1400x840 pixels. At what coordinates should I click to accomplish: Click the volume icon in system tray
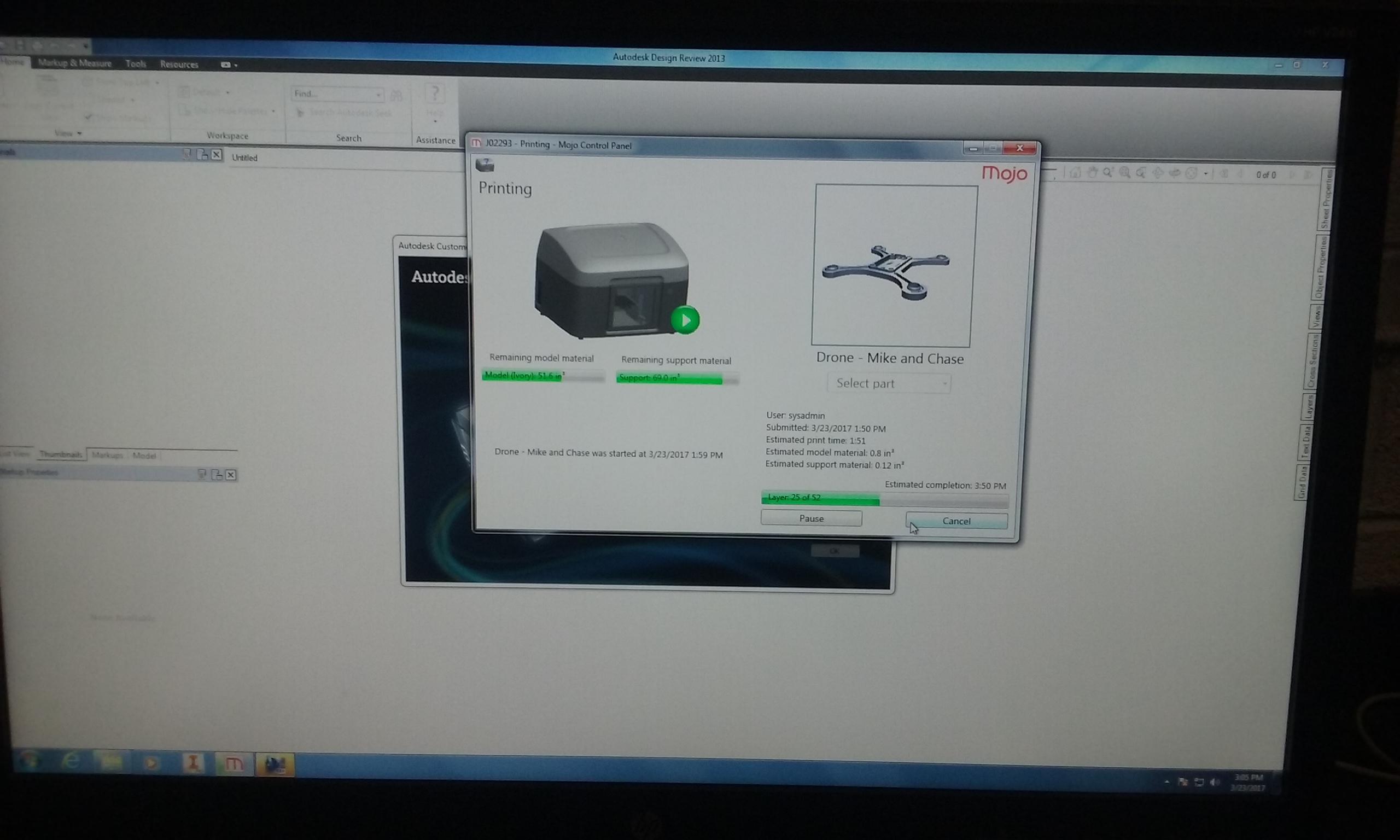[x=1215, y=782]
